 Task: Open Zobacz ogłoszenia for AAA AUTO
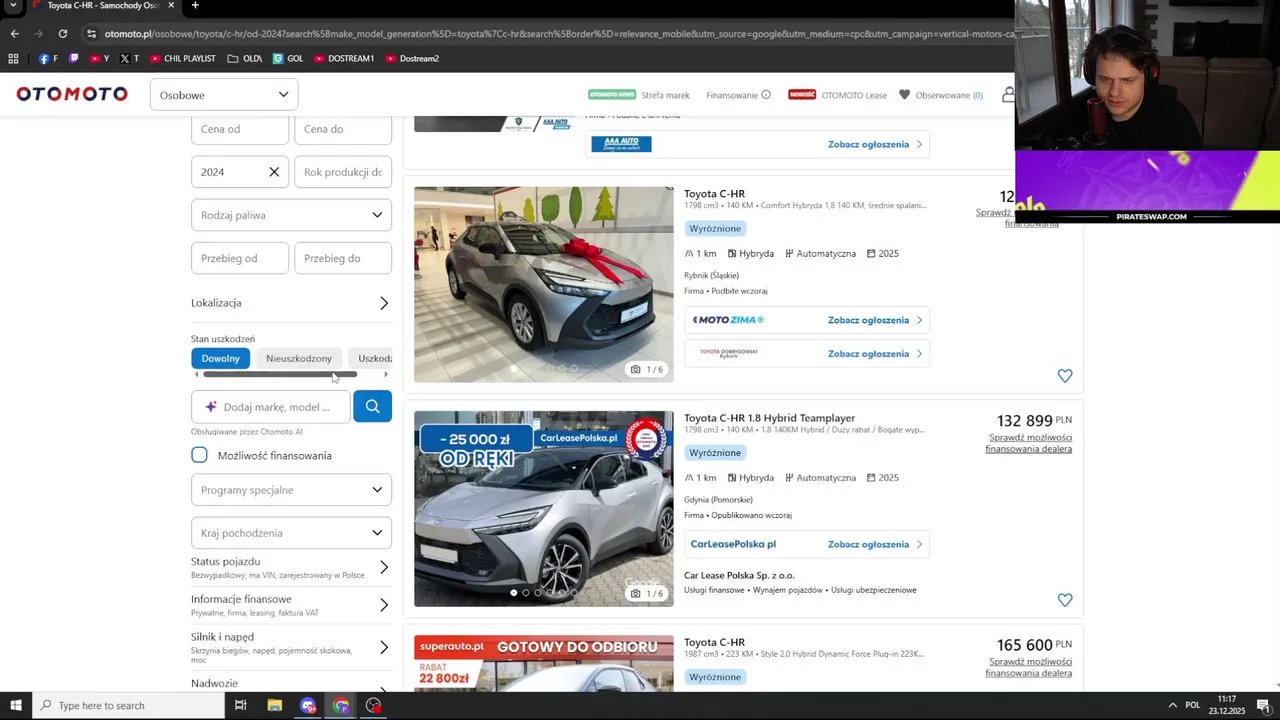pyautogui.click(x=875, y=144)
